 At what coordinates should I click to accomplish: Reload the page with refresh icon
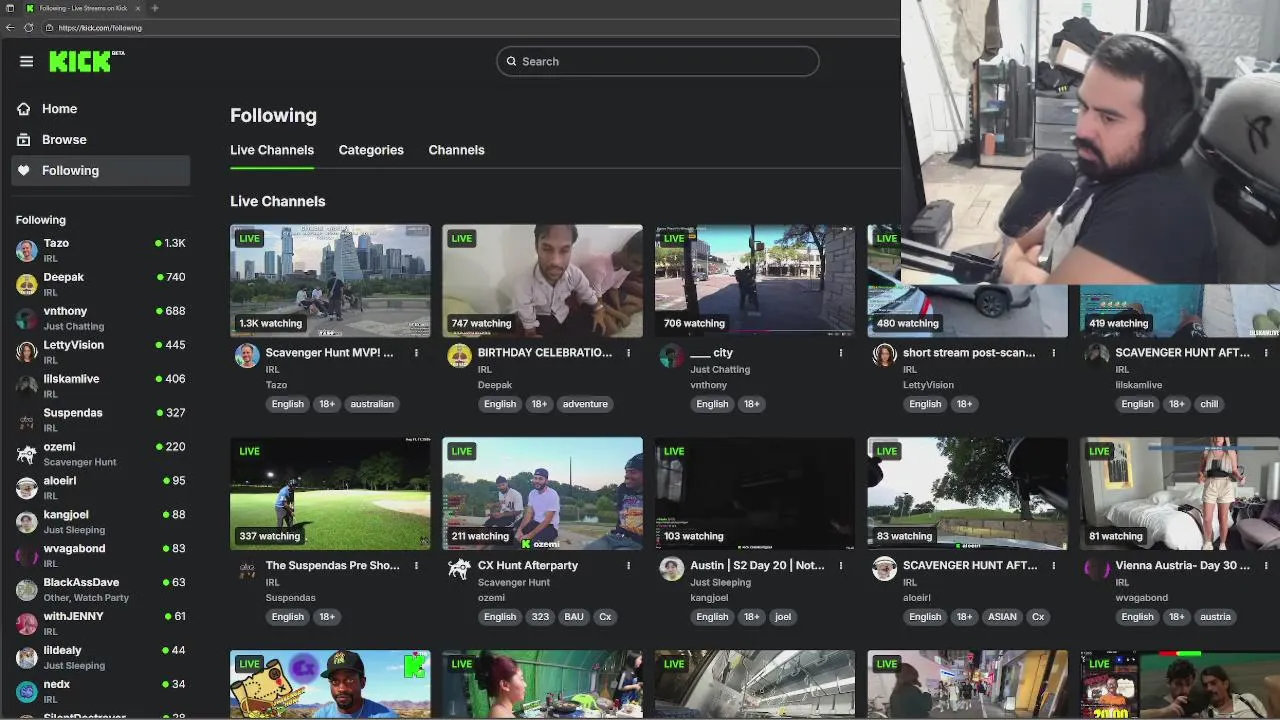[x=28, y=28]
